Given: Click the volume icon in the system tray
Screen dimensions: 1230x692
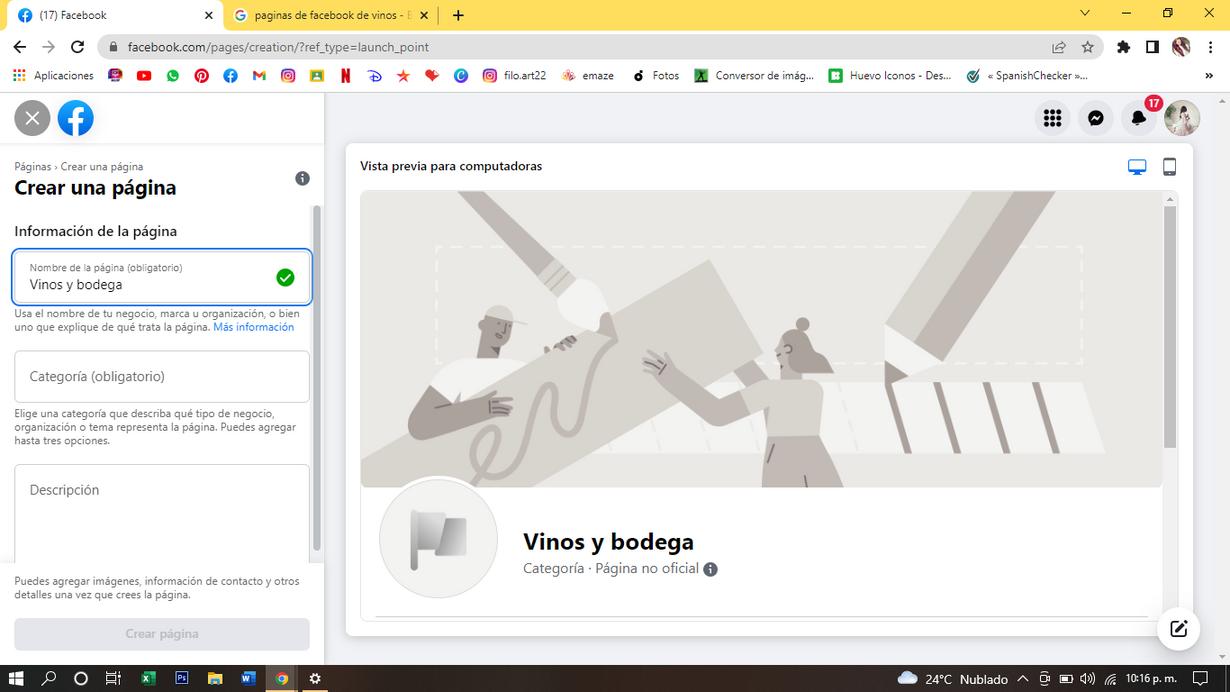Looking at the screenshot, I should 1087,679.
